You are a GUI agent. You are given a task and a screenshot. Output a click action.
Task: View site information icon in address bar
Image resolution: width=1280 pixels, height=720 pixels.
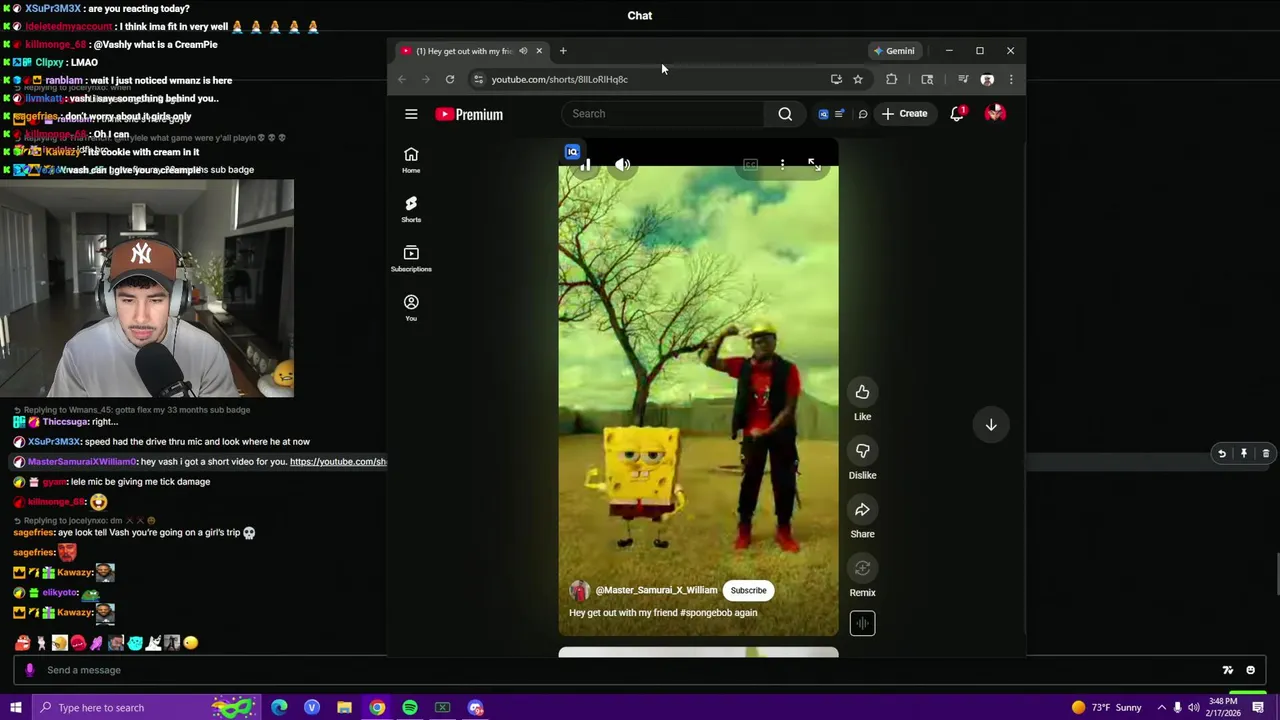(478, 79)
